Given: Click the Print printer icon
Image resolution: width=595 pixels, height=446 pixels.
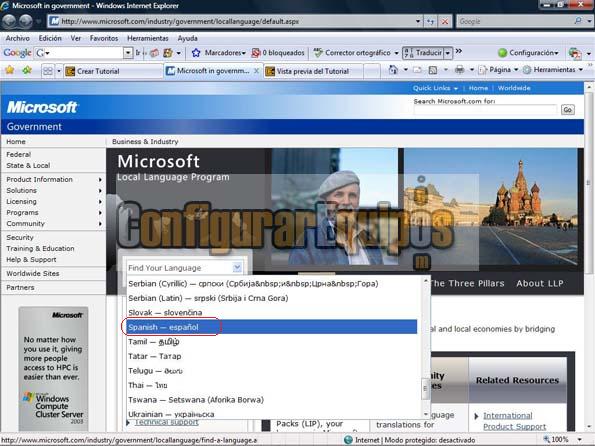Looking at the screenshot, I should point(460,70).
